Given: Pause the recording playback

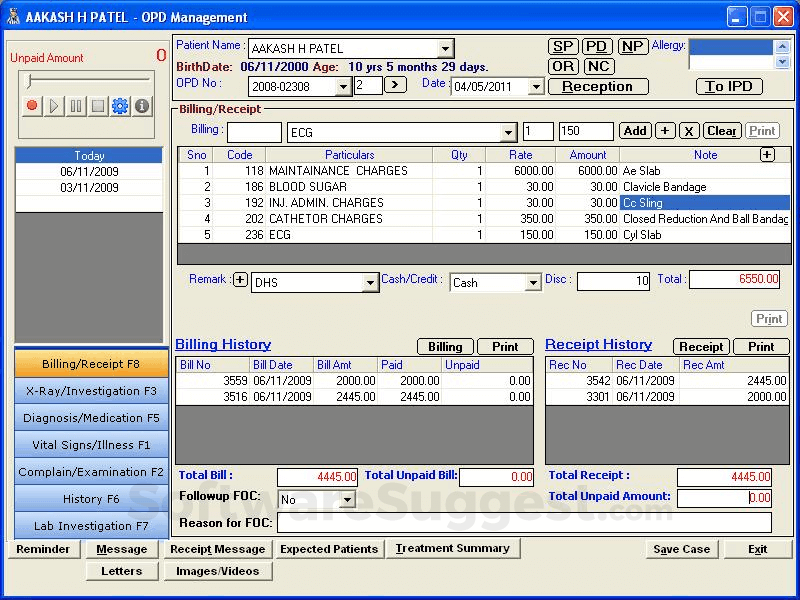Looking at the screenshot, I should (76, 106).
